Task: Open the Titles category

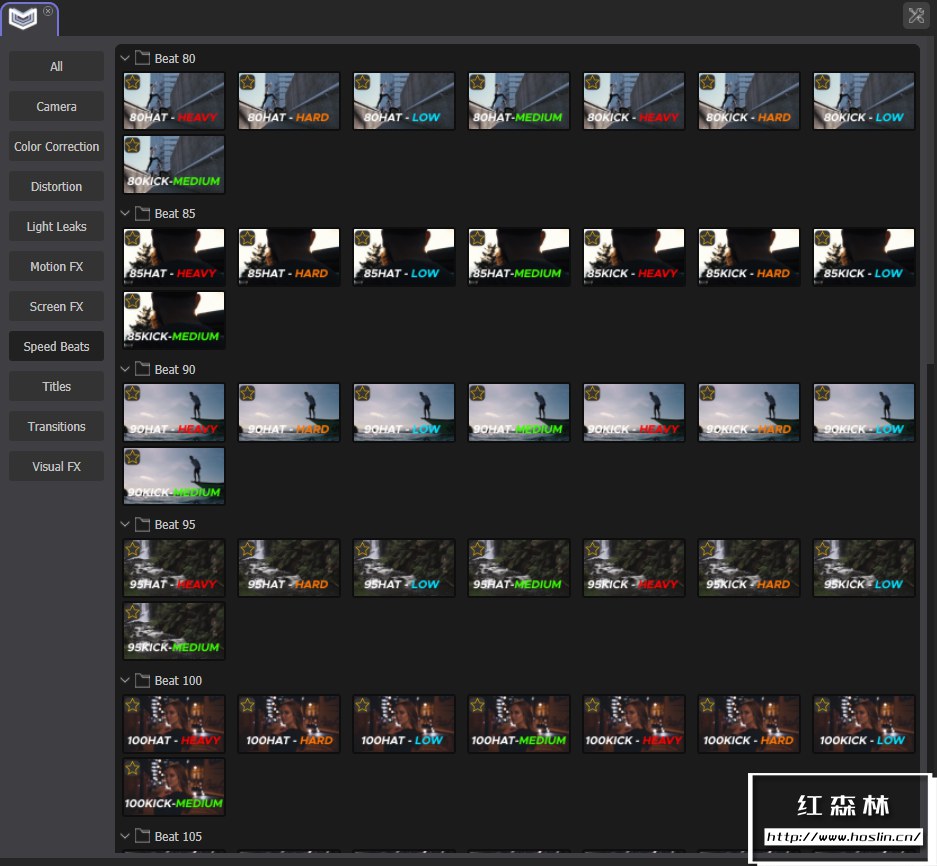Action: click(56, 387)
